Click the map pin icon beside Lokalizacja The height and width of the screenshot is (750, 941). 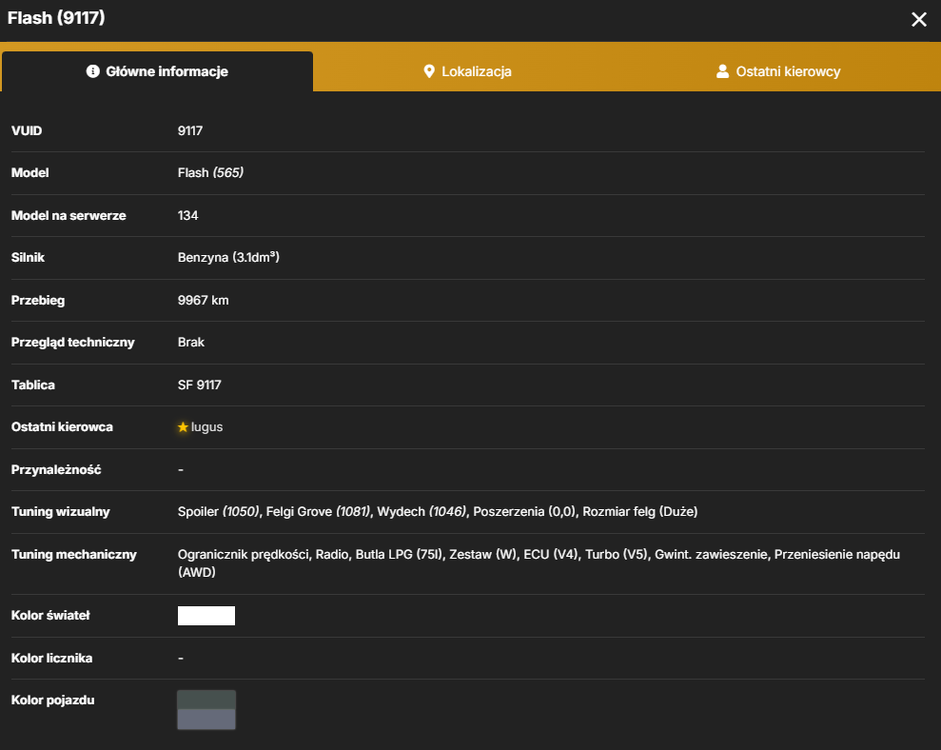pos(429,71)
